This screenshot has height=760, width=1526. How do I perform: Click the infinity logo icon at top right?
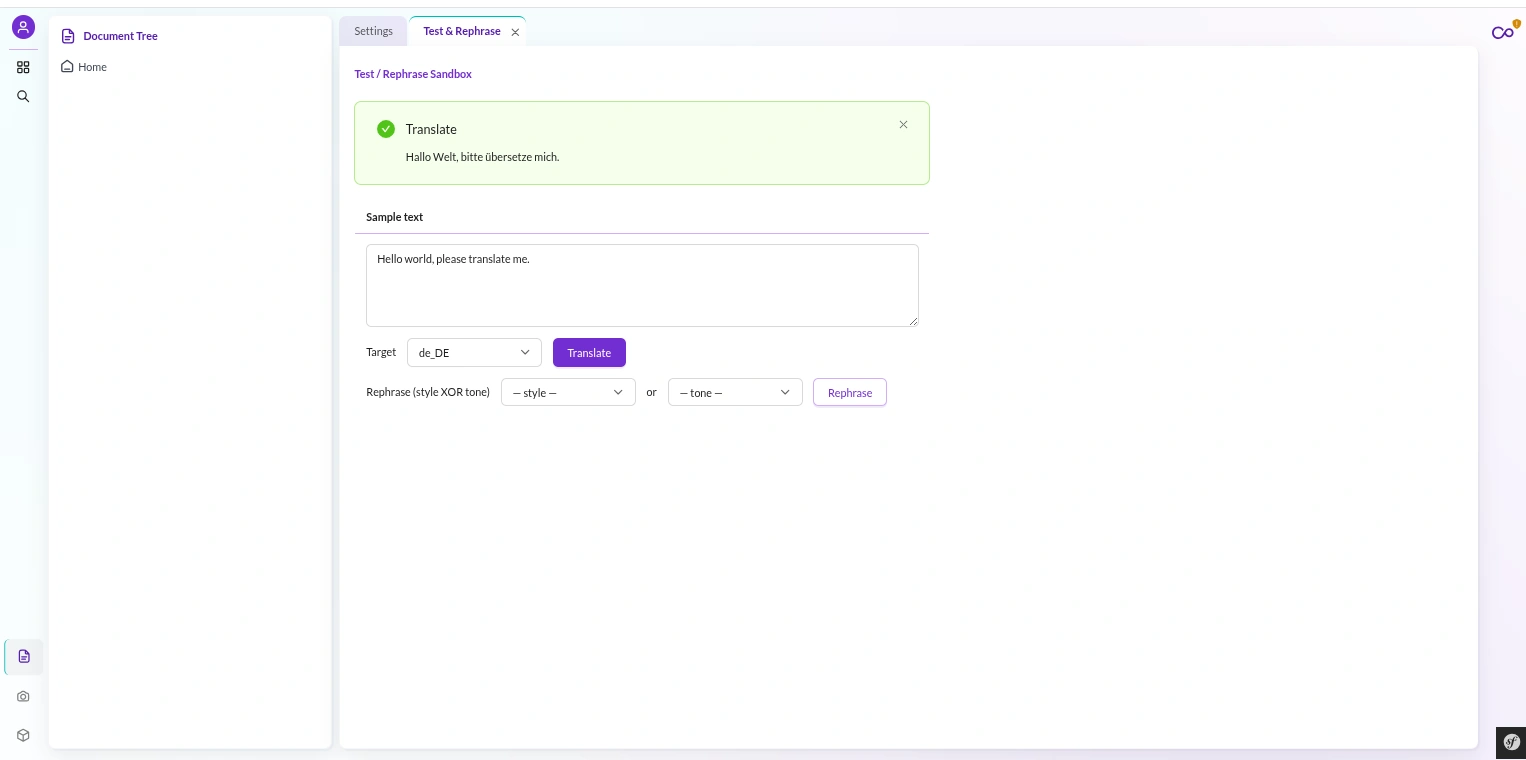point(1502,33)
